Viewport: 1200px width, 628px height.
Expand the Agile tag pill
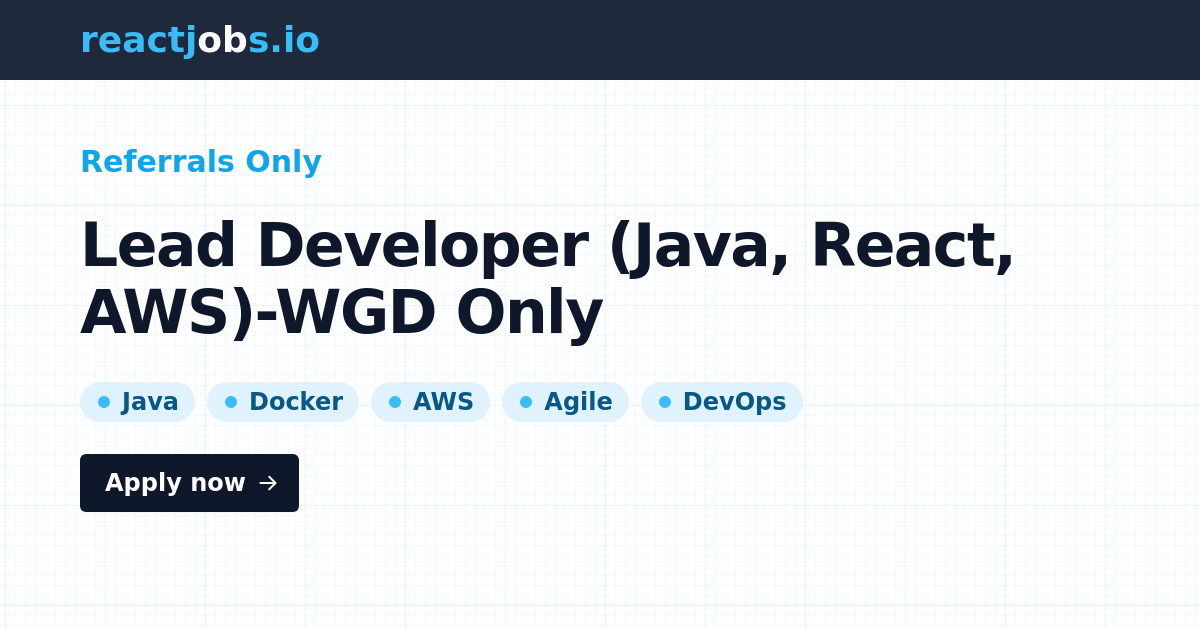tap(565, 401)
